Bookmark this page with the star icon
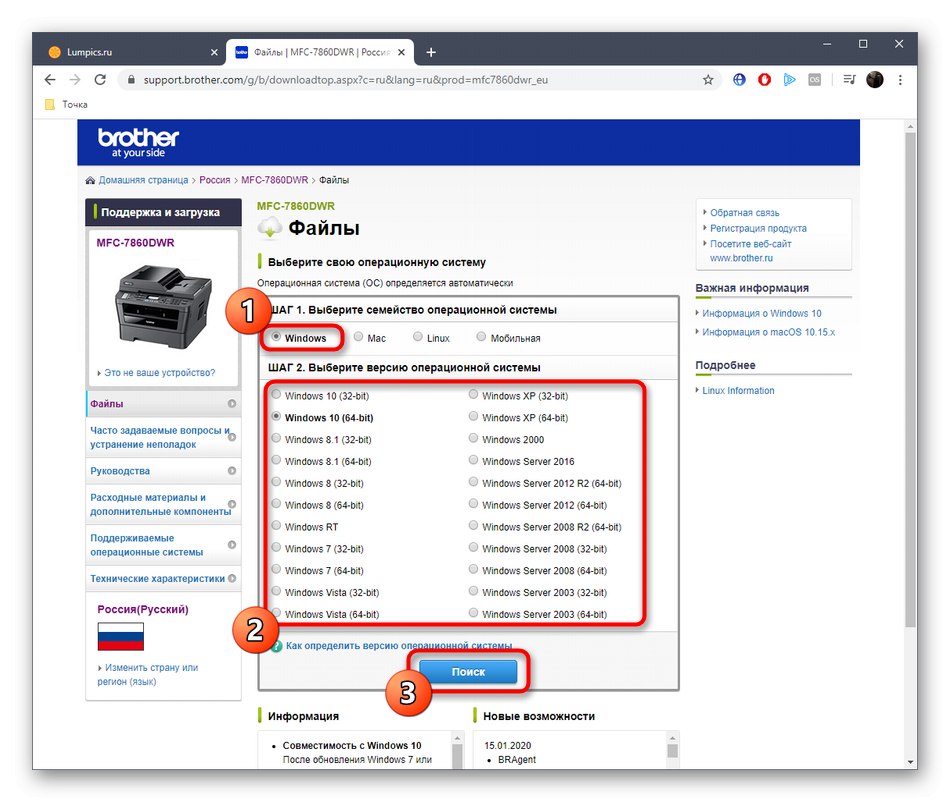 [x=710, y=79]
